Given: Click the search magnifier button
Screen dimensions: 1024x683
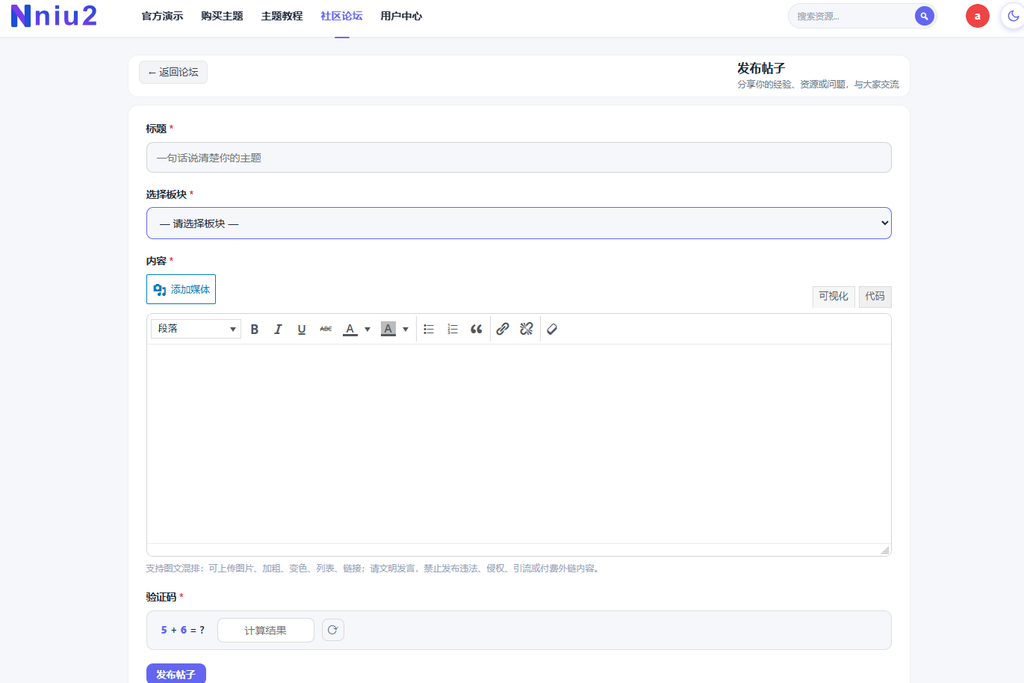Looking at the screenshot, I should click(x=923, y=16).
